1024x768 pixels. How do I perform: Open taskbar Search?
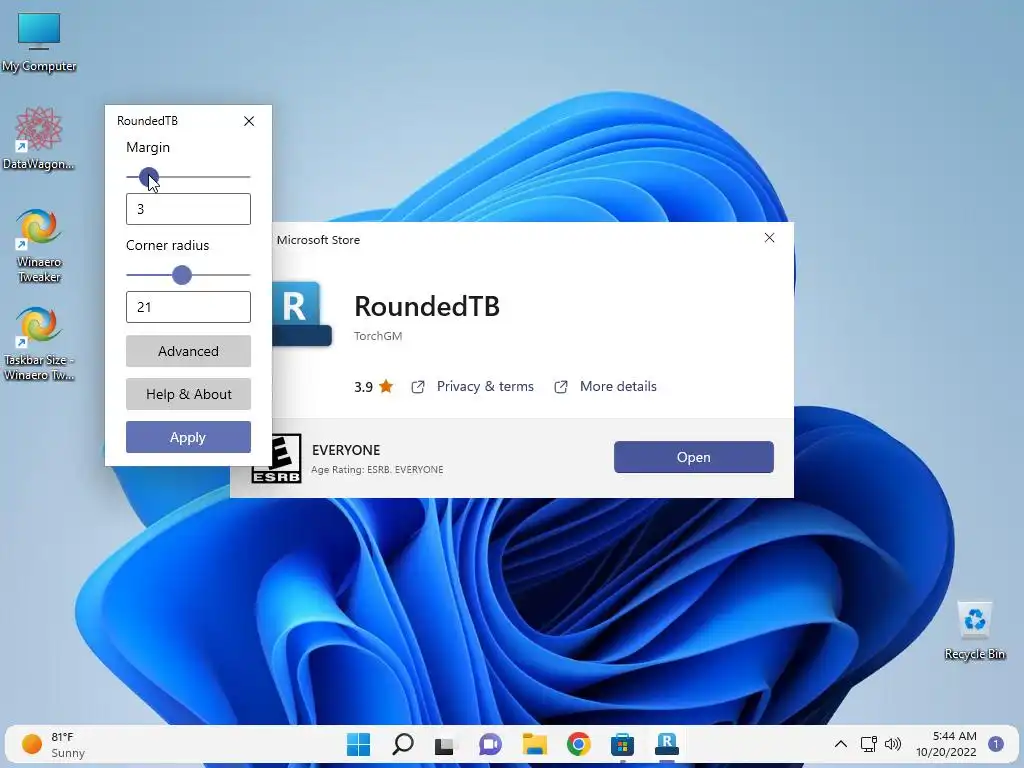point(402,744)
